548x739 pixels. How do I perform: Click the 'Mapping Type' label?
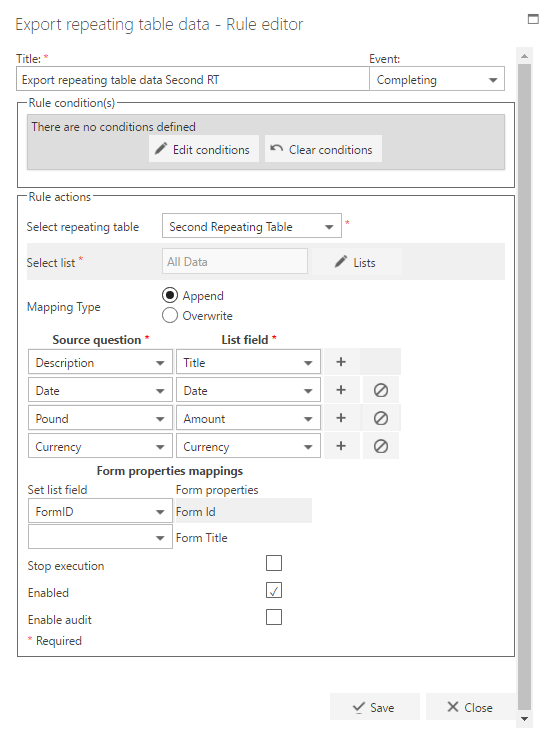point(64,307)
